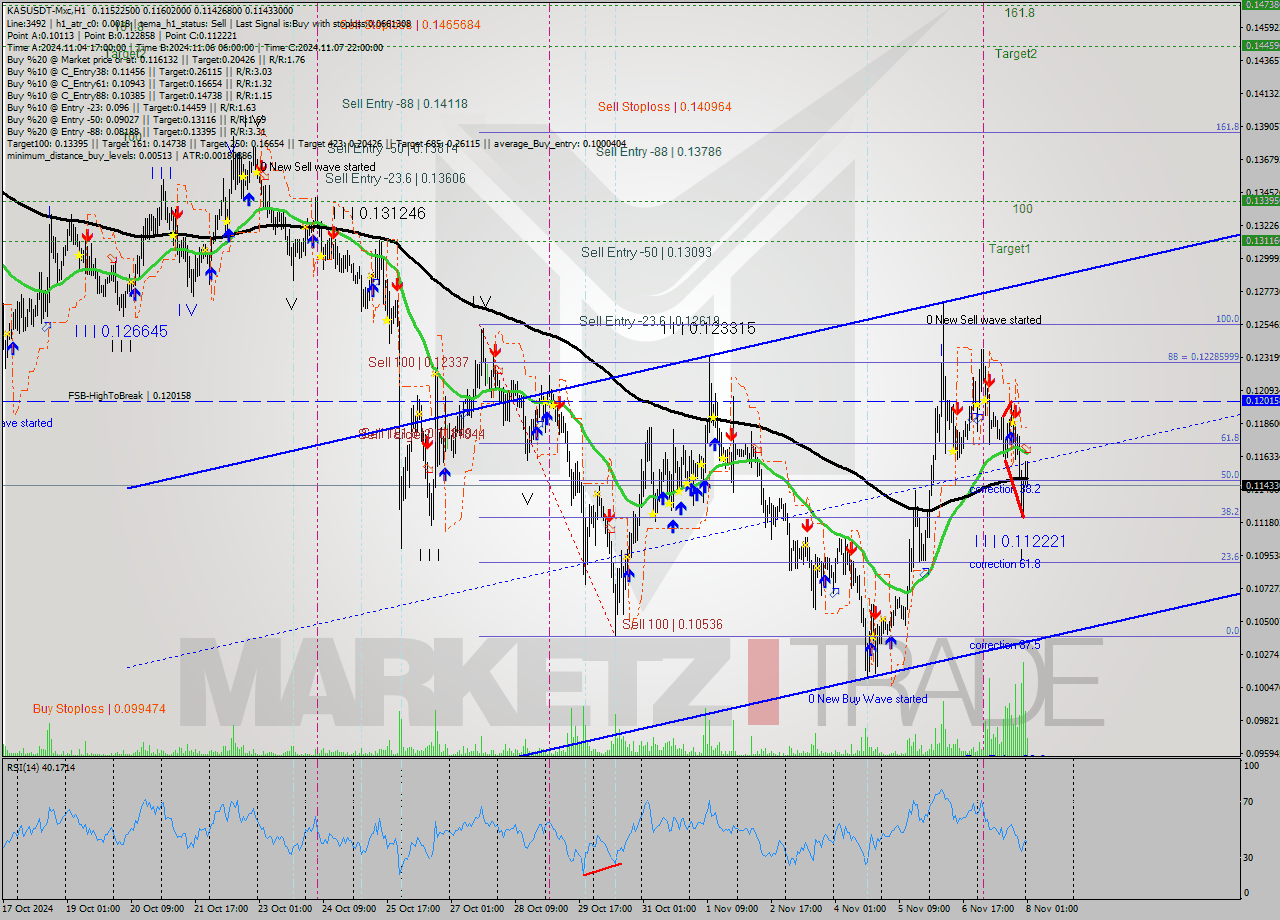The width and height of the screenshot is (1280, 920).
Task: Select the 'Sell Entry -23.6 | 0.13606' label
Action: (x=395, y=178)
